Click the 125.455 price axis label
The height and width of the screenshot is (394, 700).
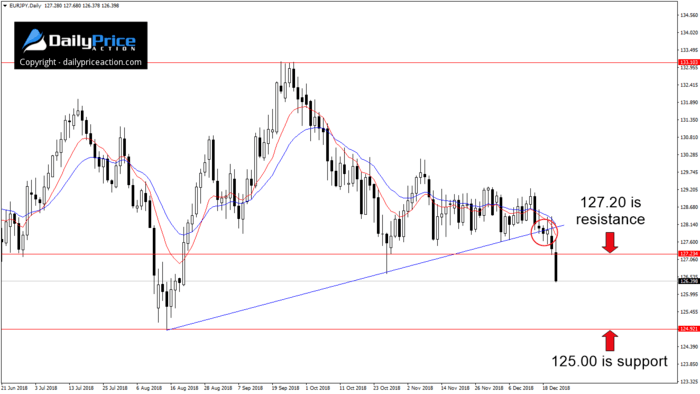pyautogui.click(x=689, y=311)
